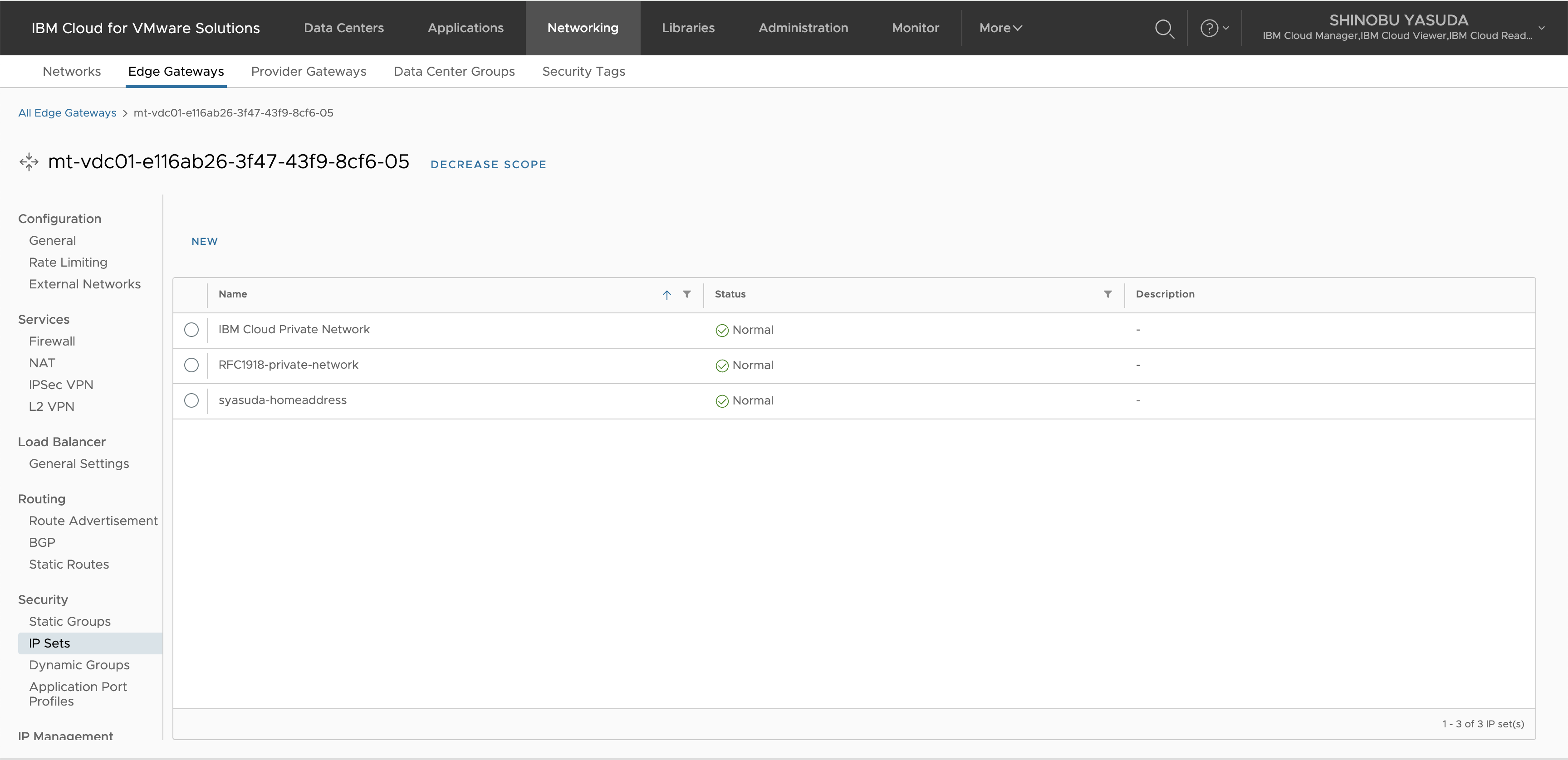Go back to All Edge Gateways
1568x760 pixels.
(67, 113)
